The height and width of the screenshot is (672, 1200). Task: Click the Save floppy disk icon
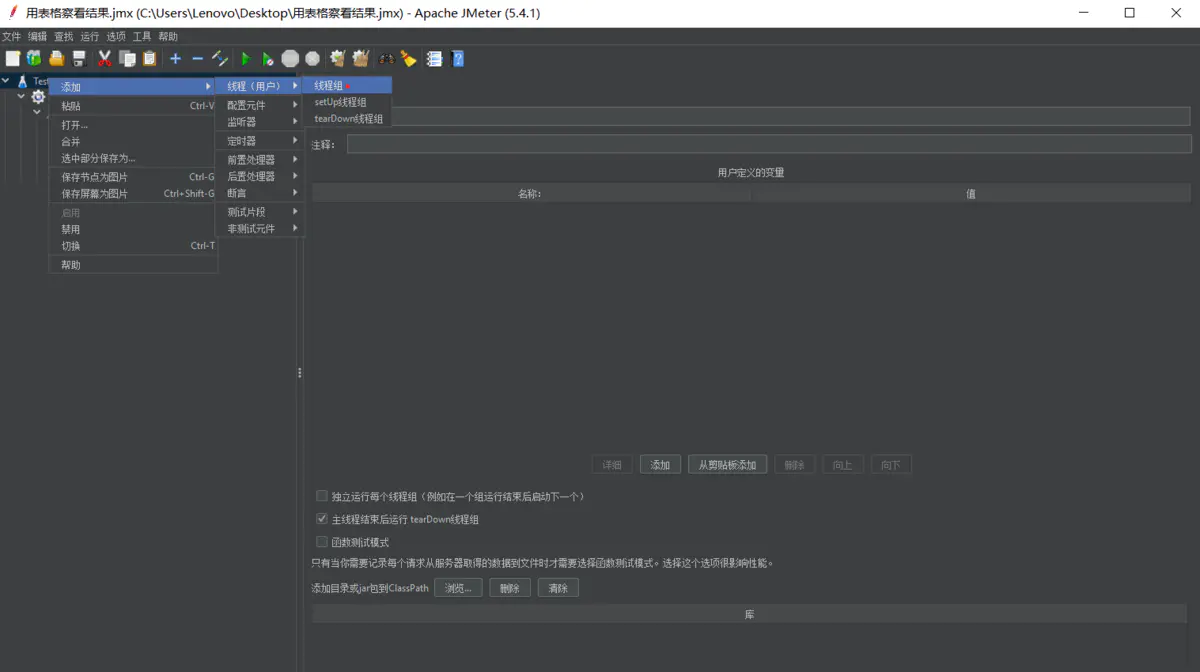tap(79, 59)
